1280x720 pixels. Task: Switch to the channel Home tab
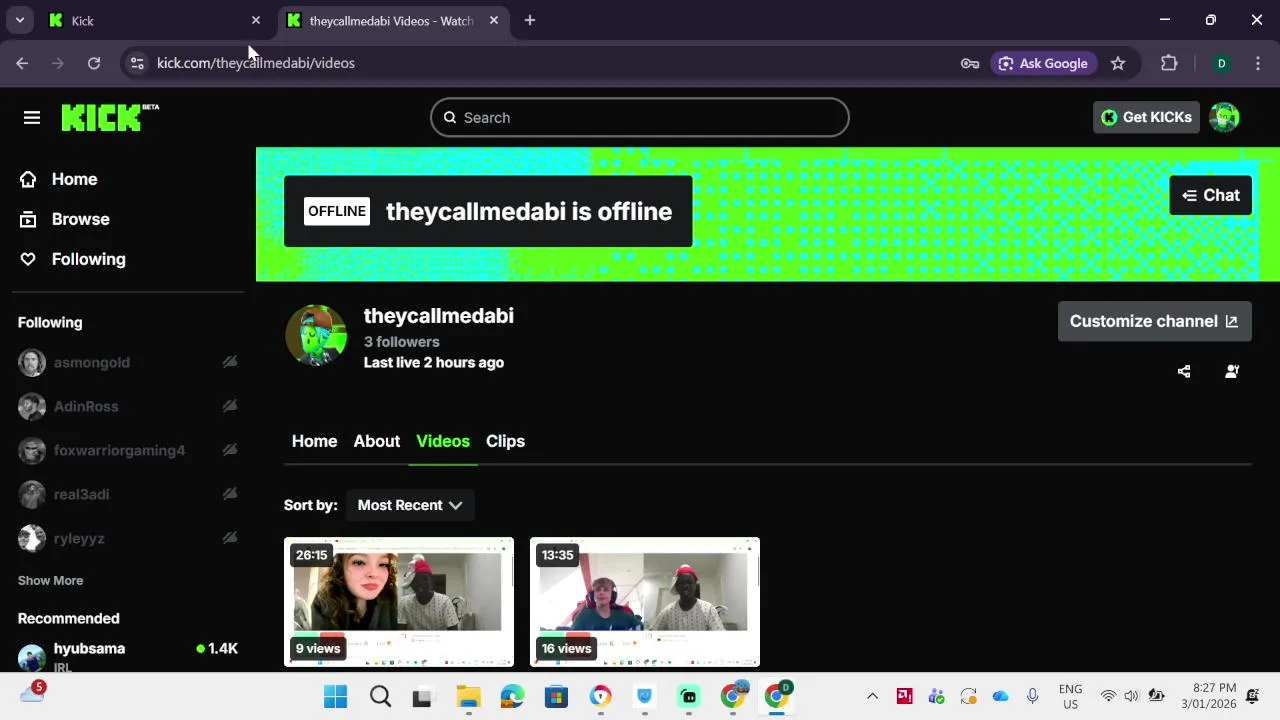coord(314,441)
